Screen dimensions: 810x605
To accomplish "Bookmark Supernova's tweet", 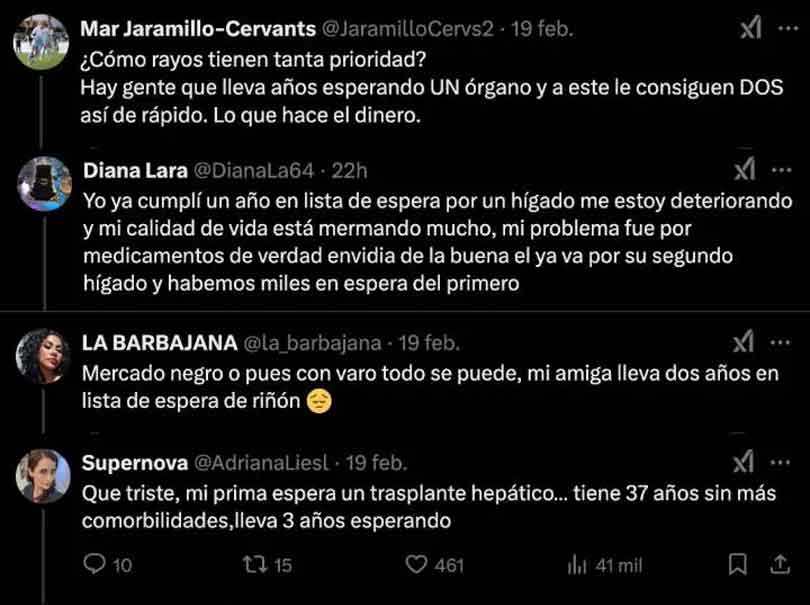I will click(737, 564).
